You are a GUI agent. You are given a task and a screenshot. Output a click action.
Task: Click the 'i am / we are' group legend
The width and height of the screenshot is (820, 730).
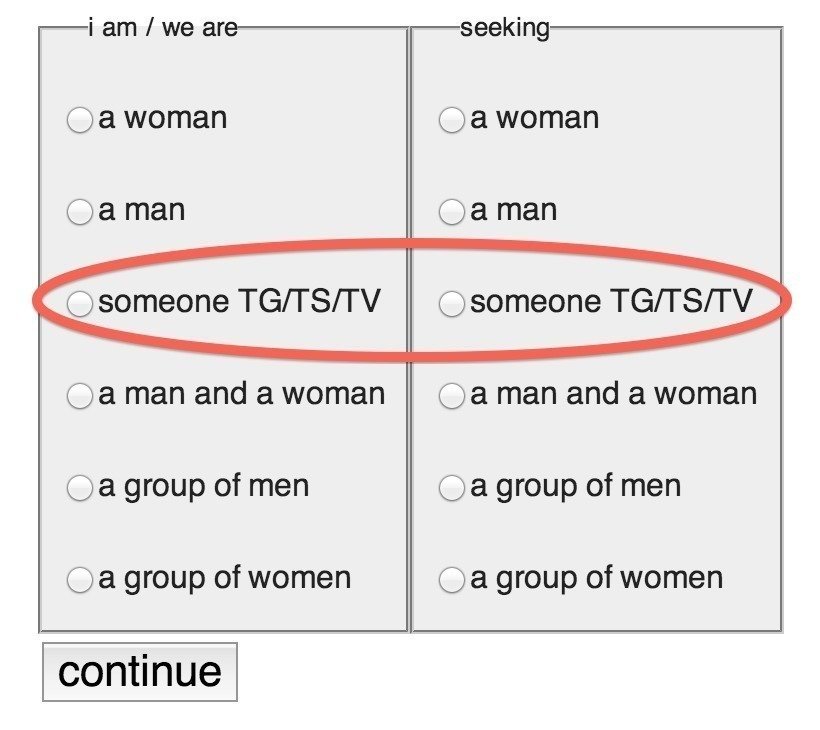[x=163, y=28]
